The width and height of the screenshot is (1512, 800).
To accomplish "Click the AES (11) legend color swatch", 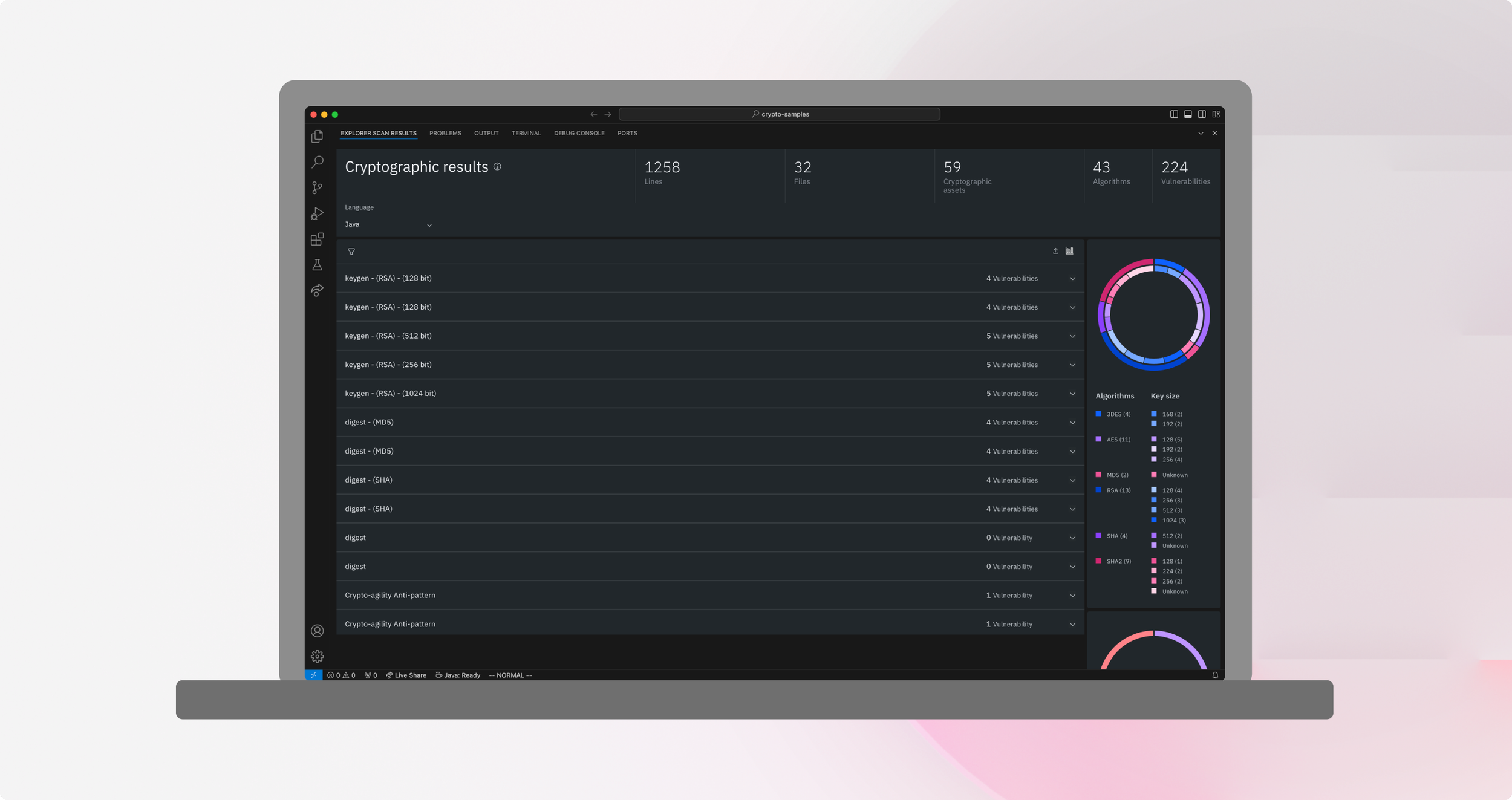I will (1098, 439).
